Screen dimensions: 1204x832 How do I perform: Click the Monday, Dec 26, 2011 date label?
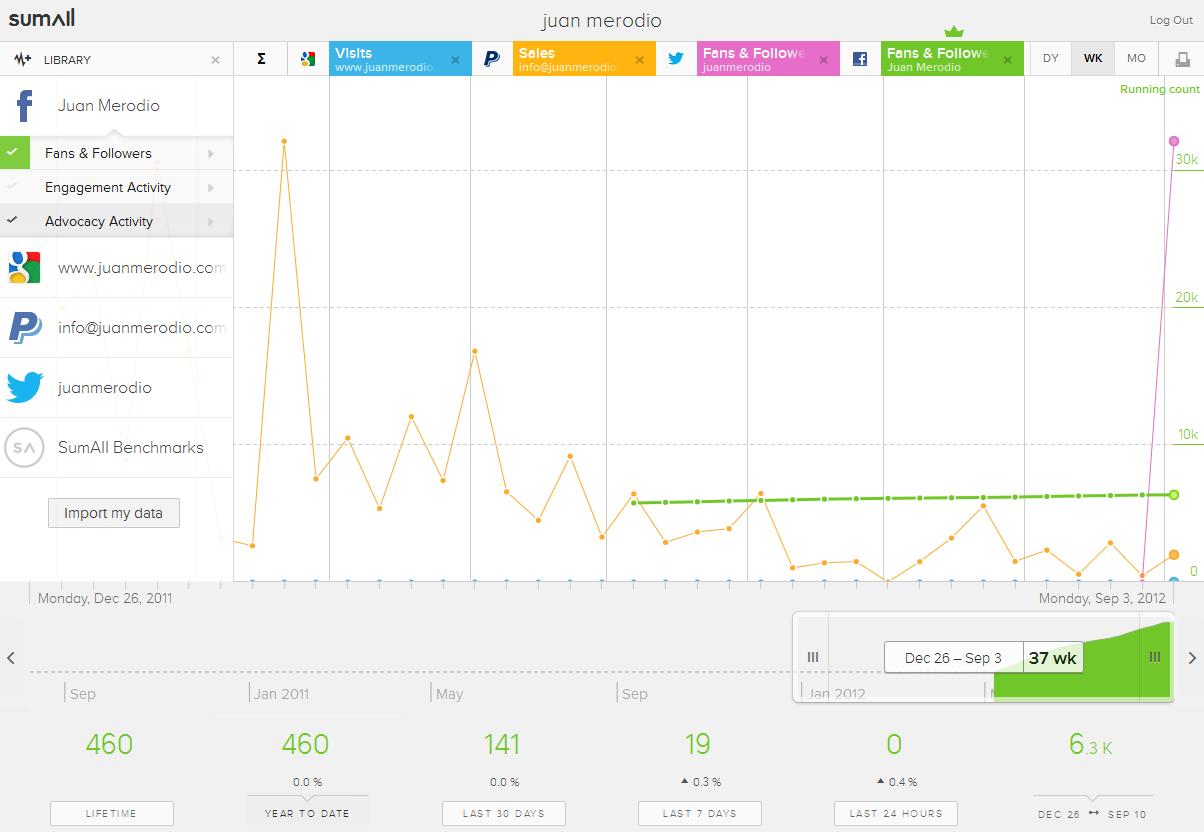click(105, 598)
